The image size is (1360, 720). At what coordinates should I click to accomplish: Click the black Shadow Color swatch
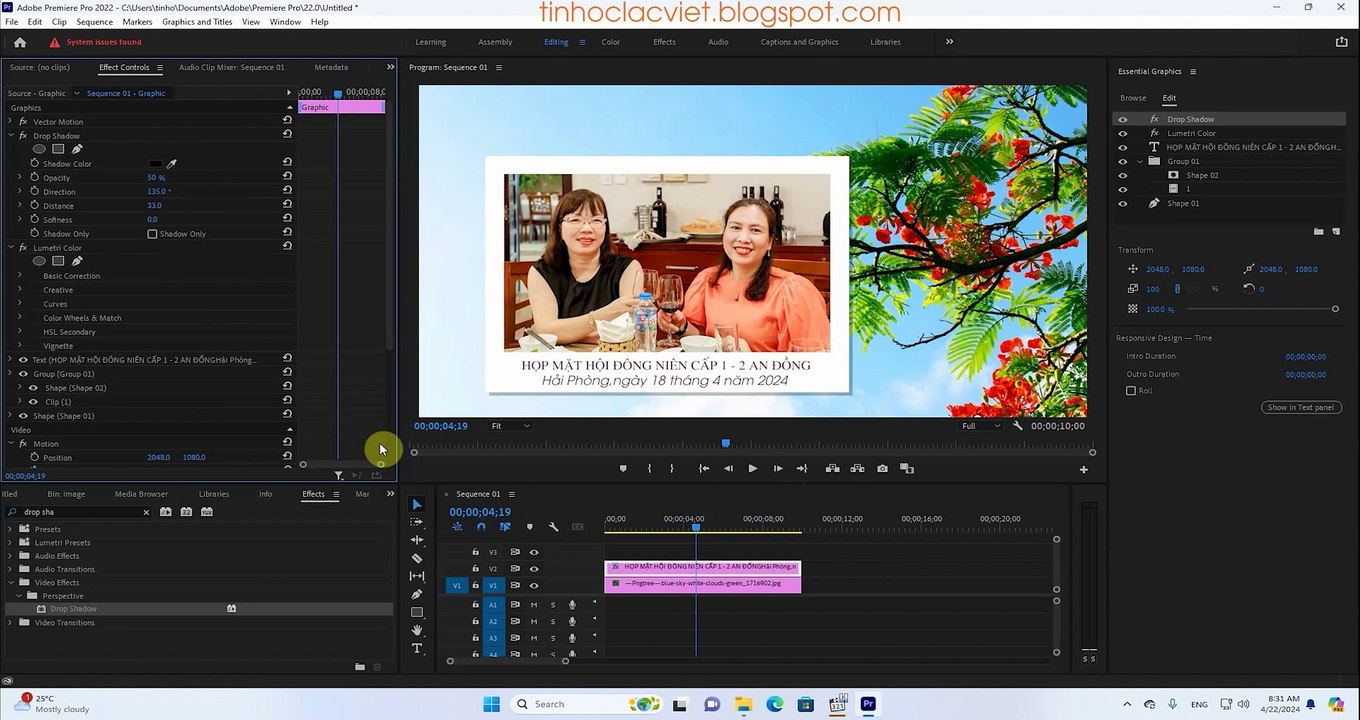[155, 163]
